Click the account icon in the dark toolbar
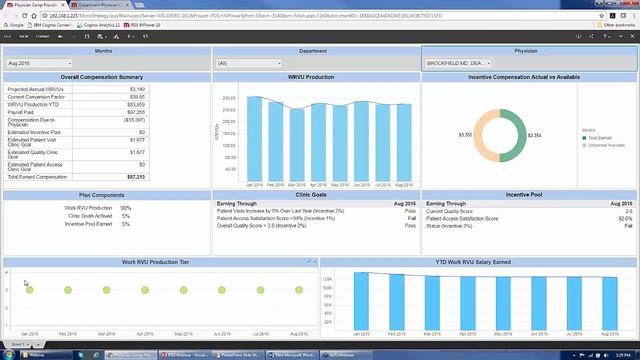This screenshot has width=640, height=360. point(605,37)
